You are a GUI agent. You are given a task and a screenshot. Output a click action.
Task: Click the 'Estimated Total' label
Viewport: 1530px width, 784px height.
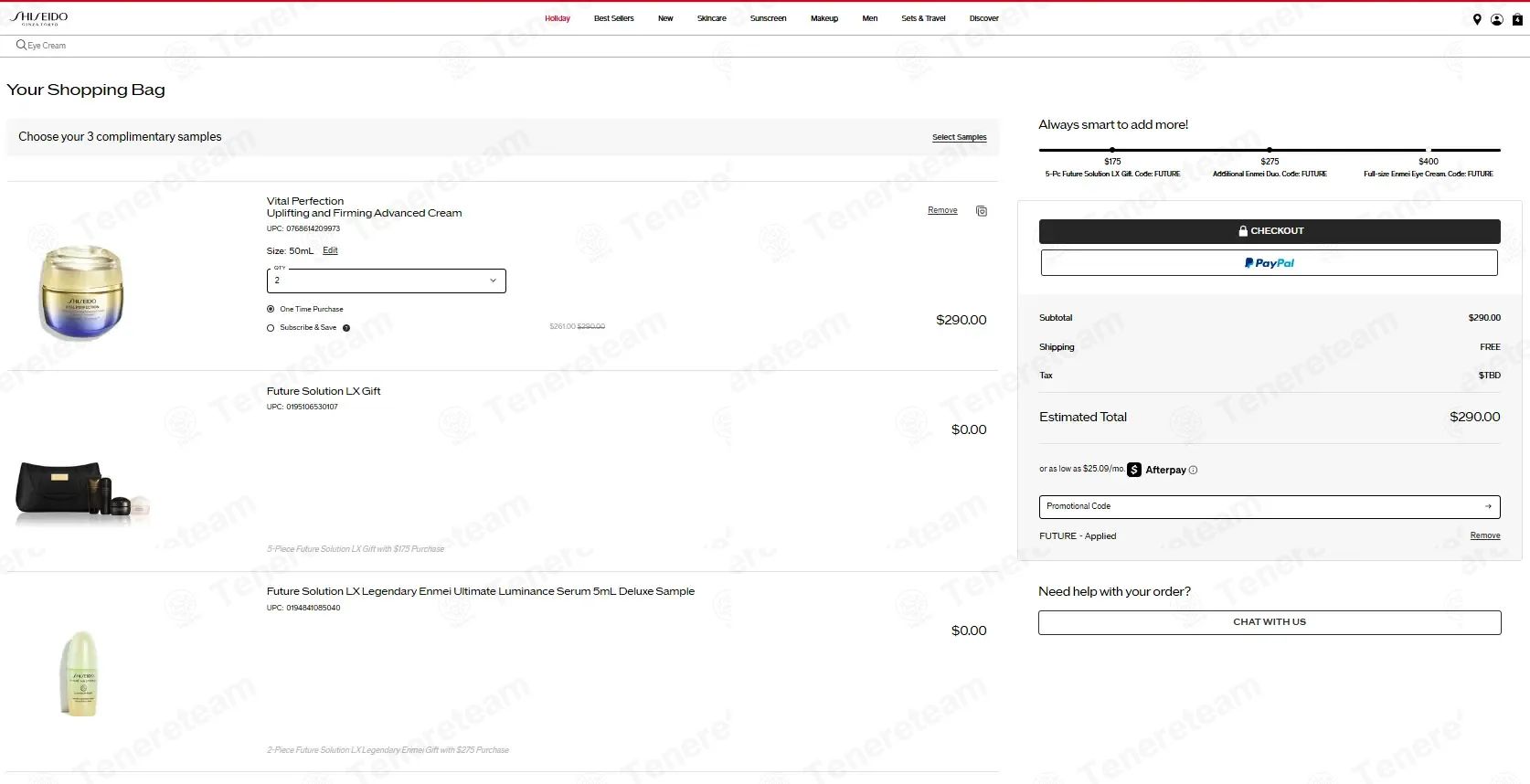1083,417
